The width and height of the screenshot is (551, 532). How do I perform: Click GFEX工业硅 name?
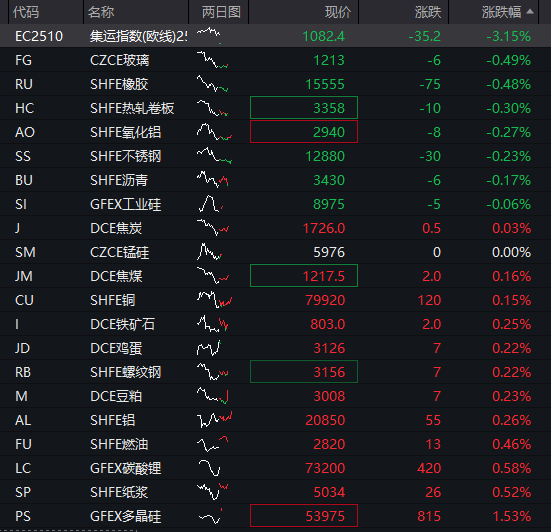click(x=125, y=205)
